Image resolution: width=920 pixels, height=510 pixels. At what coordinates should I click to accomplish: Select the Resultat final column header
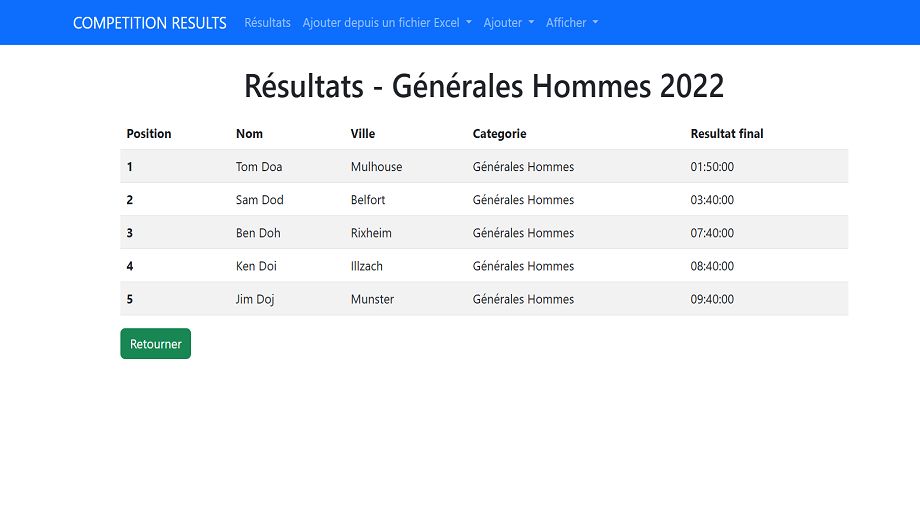click(x=727, y=134)
